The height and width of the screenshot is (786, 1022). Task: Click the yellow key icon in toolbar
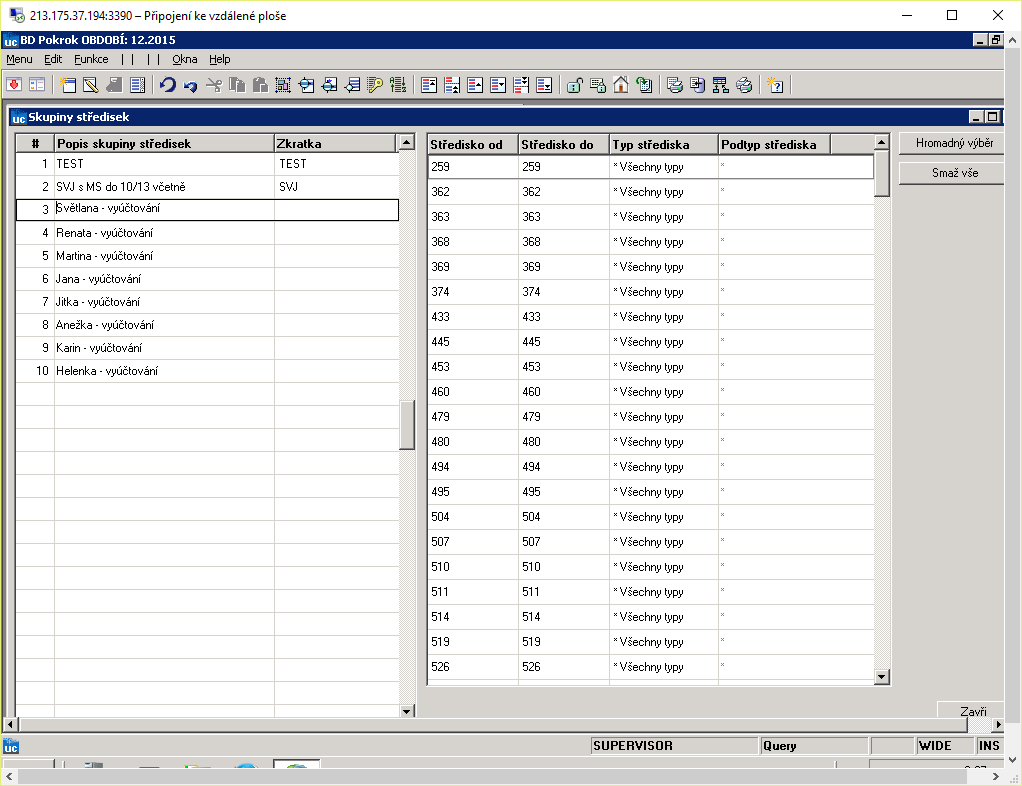click(x=375, y=85)
